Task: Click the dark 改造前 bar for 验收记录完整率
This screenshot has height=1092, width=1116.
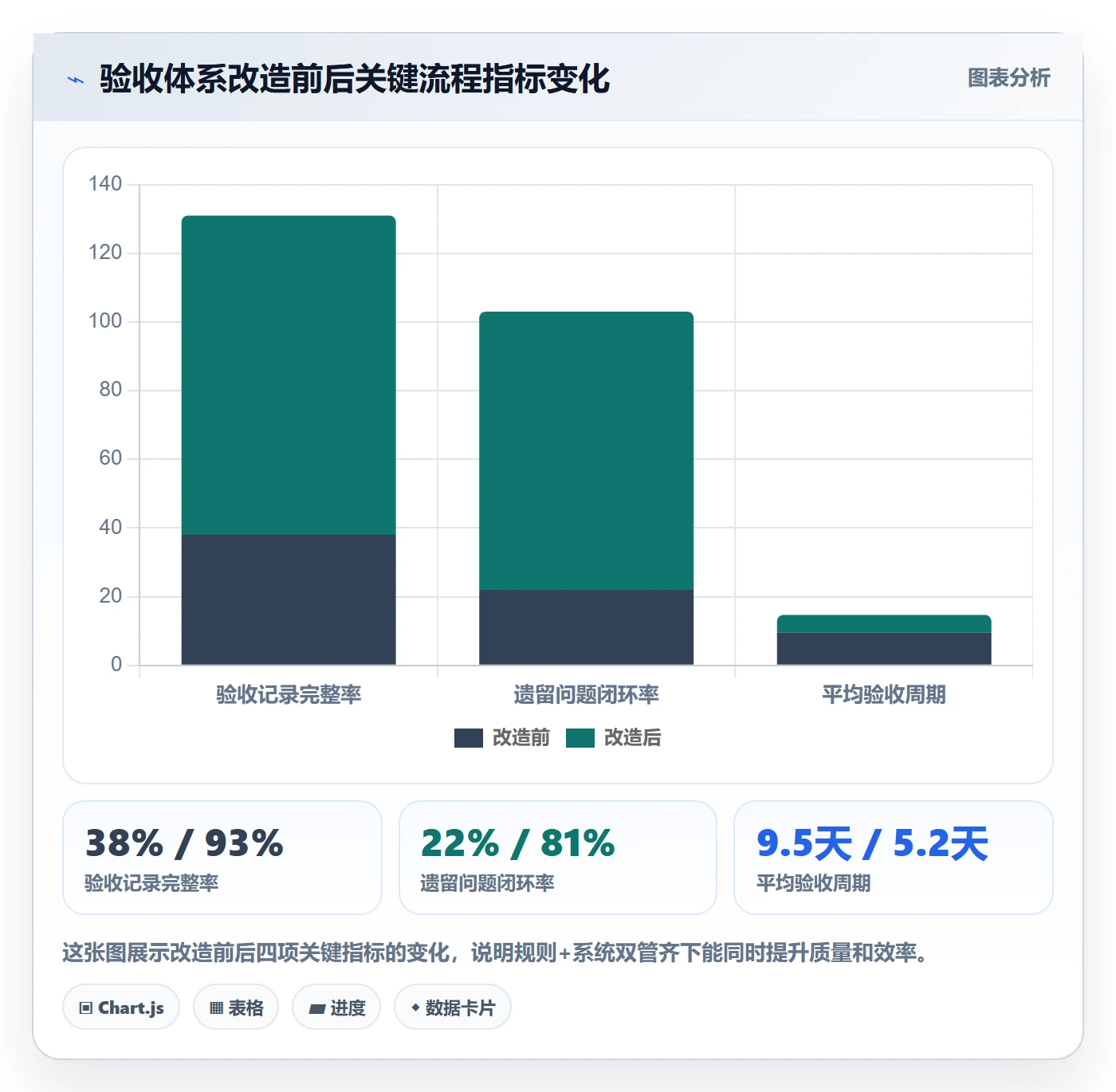Action: (x=289, y=599)
